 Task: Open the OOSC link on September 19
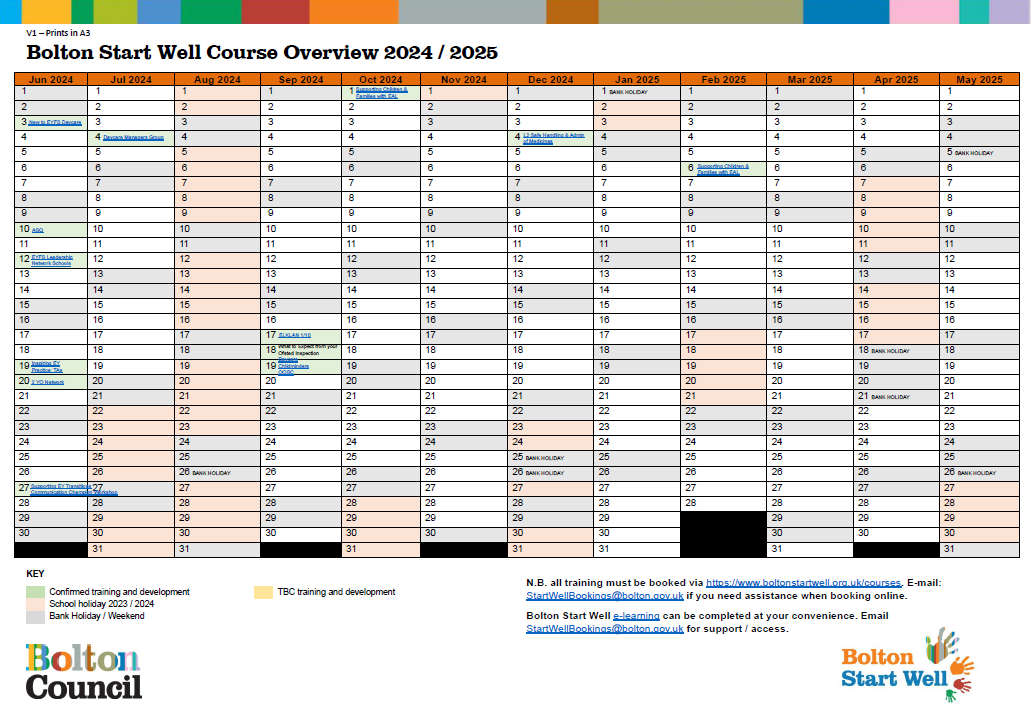(286, 372)
